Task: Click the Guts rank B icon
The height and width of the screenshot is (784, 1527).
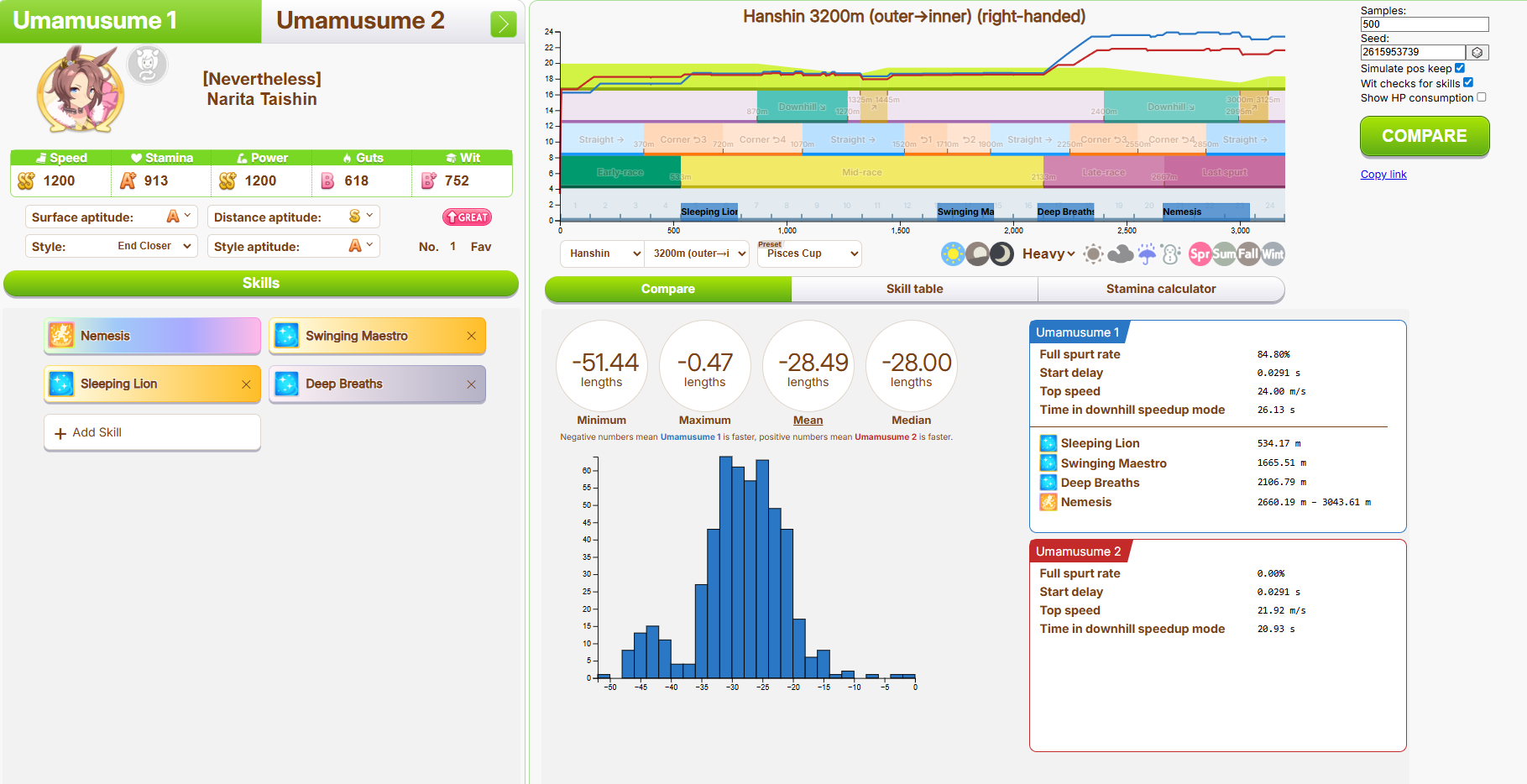Action: (x=327, y=180)
